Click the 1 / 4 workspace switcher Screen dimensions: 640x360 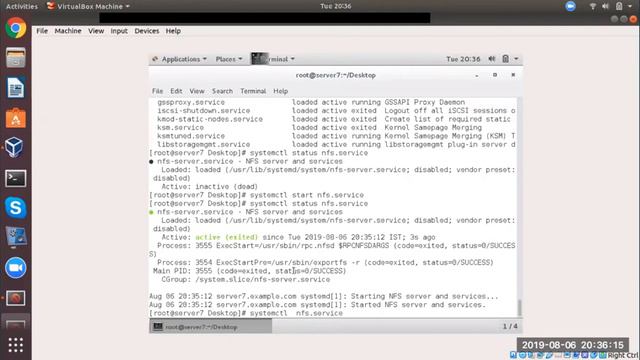(x=510, y=327)
